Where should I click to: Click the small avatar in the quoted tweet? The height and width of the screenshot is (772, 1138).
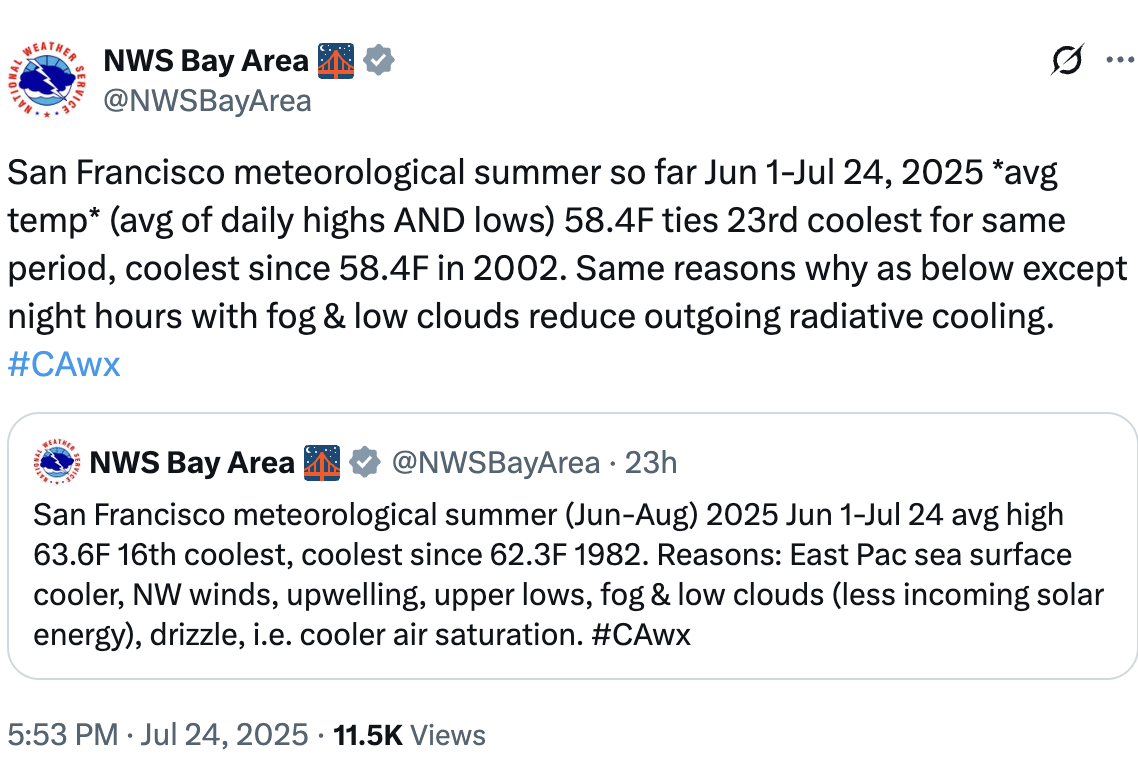click(57, 461)
